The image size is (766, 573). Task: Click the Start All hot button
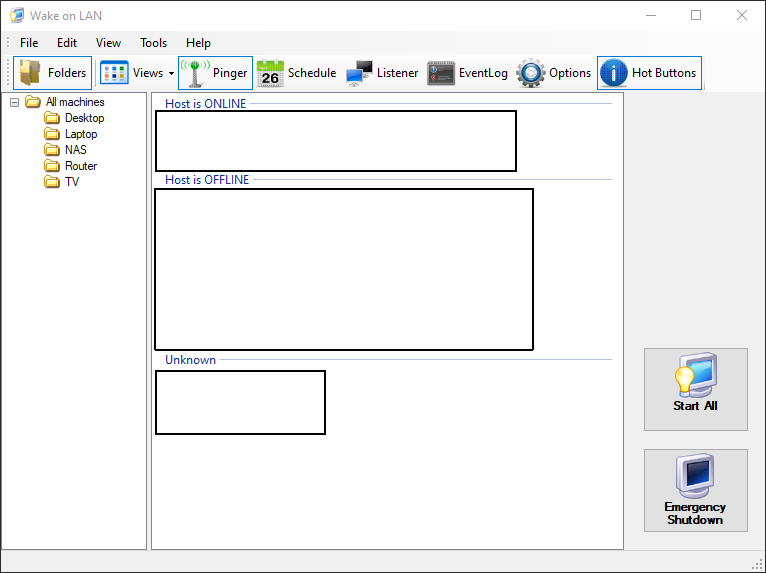[x=696, y=389]
